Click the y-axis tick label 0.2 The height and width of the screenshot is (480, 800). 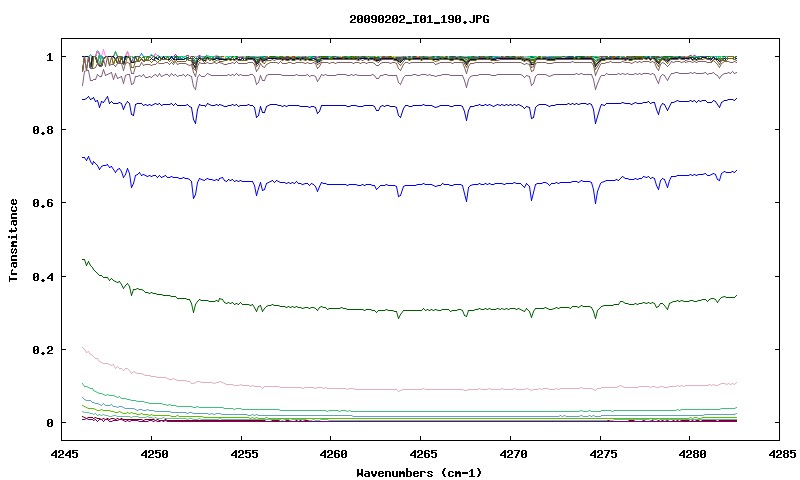tap(43, 350)
